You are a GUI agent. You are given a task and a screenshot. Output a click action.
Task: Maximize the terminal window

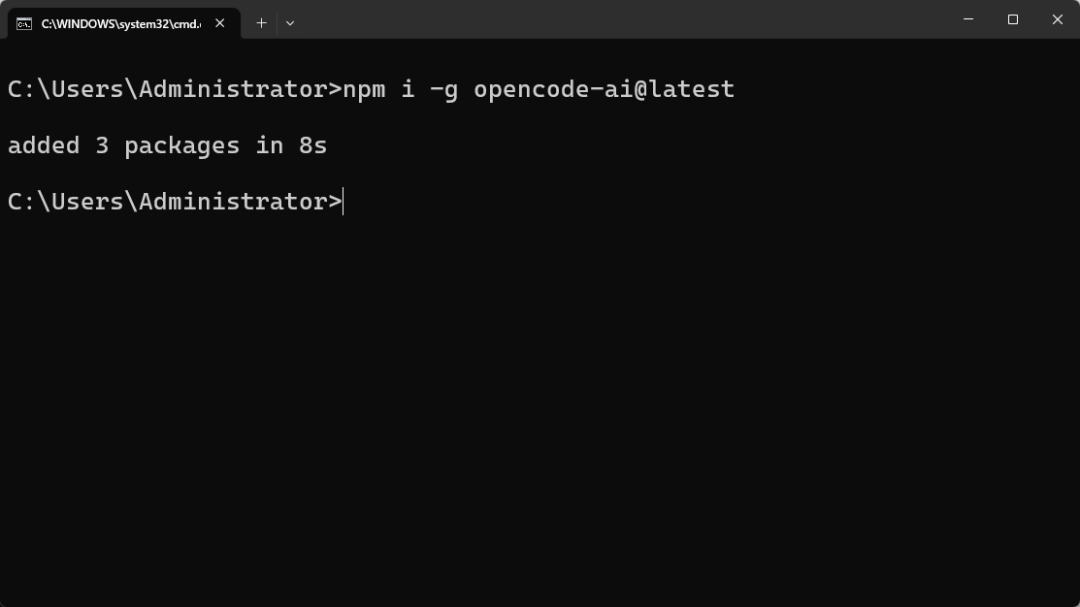[1013, 20]
